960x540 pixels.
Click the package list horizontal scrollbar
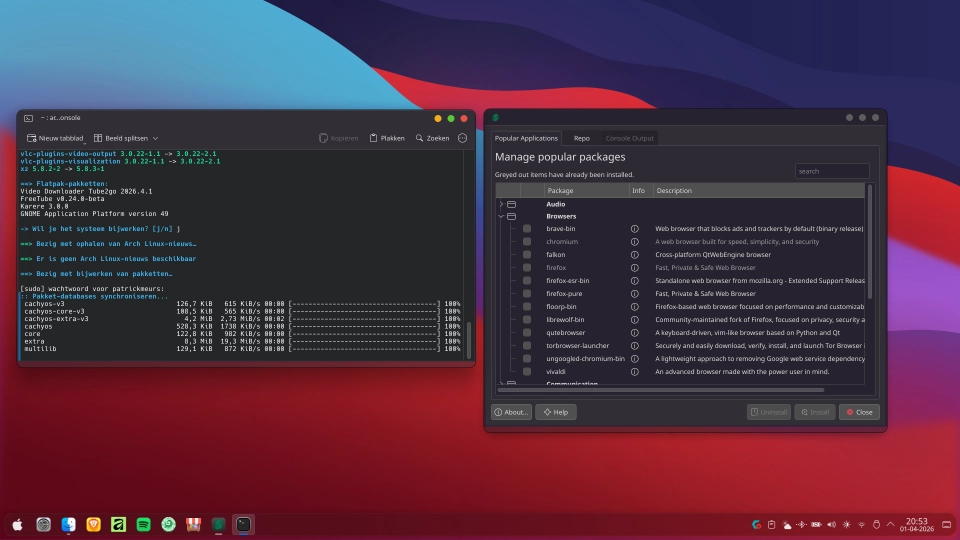tap(661, 390)
